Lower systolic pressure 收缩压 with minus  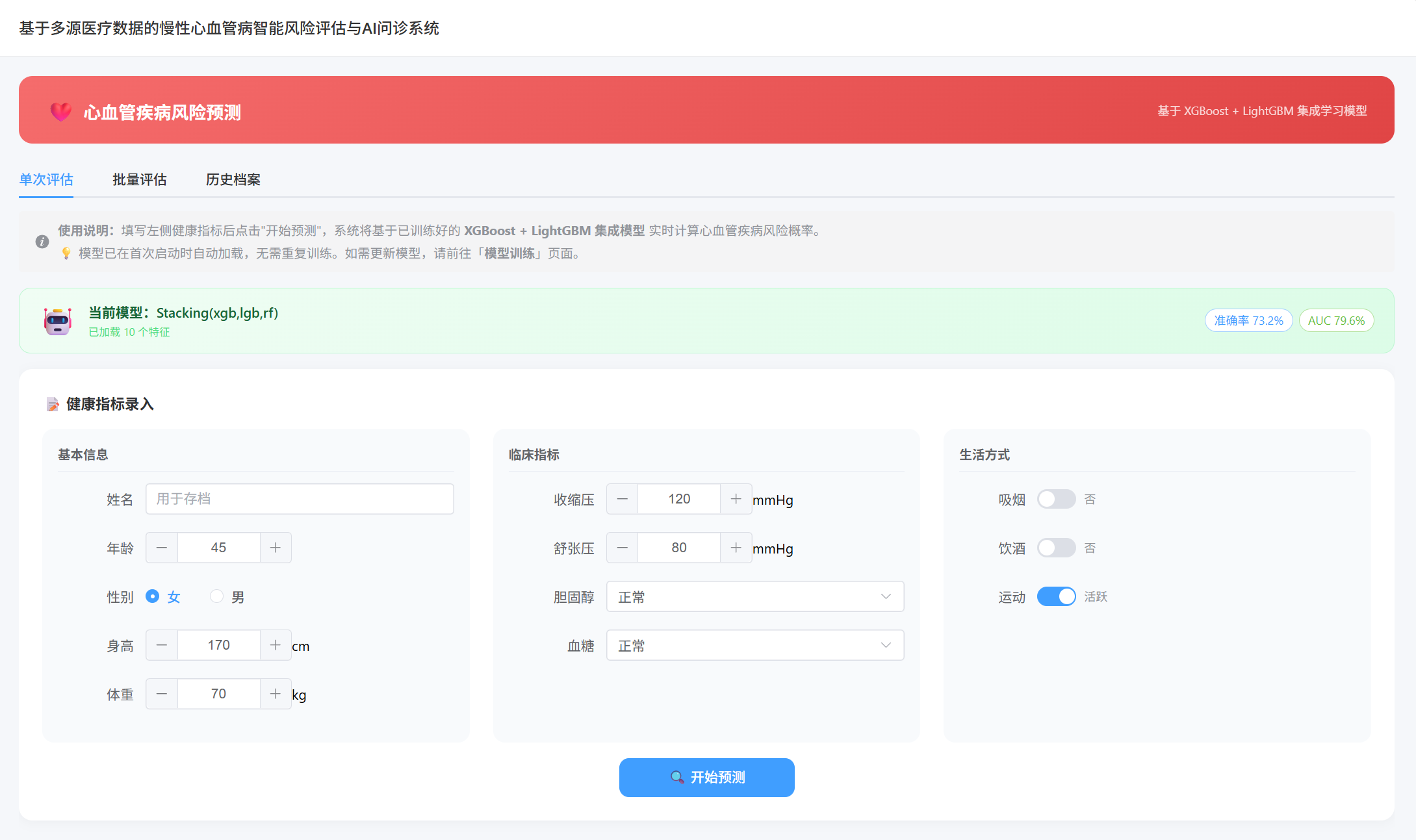pos(623,499)
